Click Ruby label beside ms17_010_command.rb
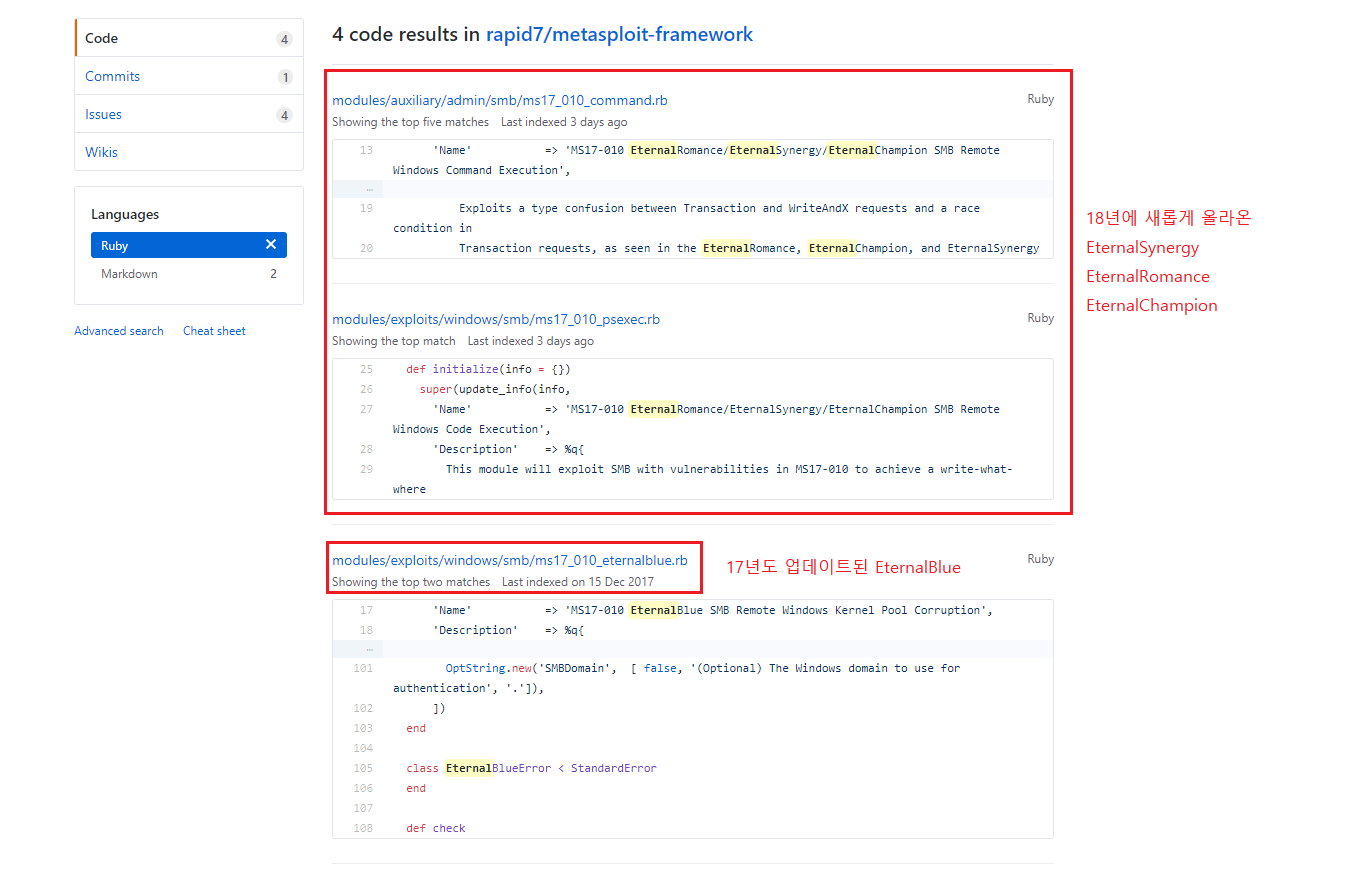 click(x=1041, y=99)
